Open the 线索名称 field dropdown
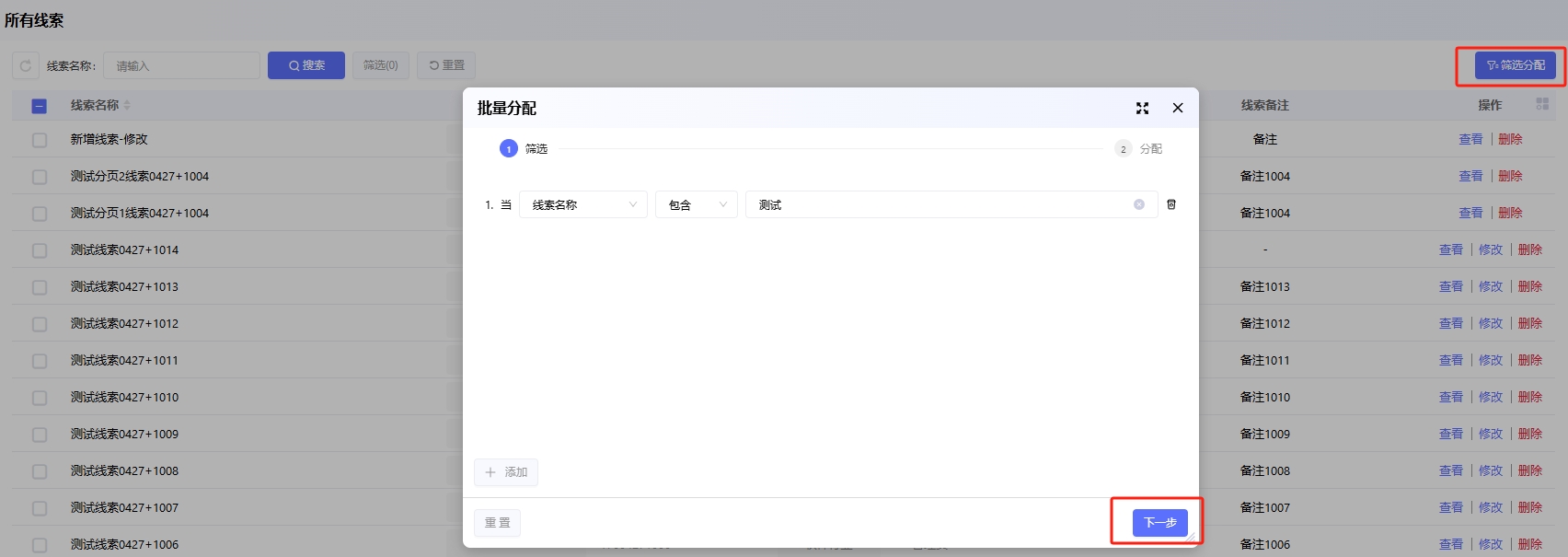 [x=583, y=204]
